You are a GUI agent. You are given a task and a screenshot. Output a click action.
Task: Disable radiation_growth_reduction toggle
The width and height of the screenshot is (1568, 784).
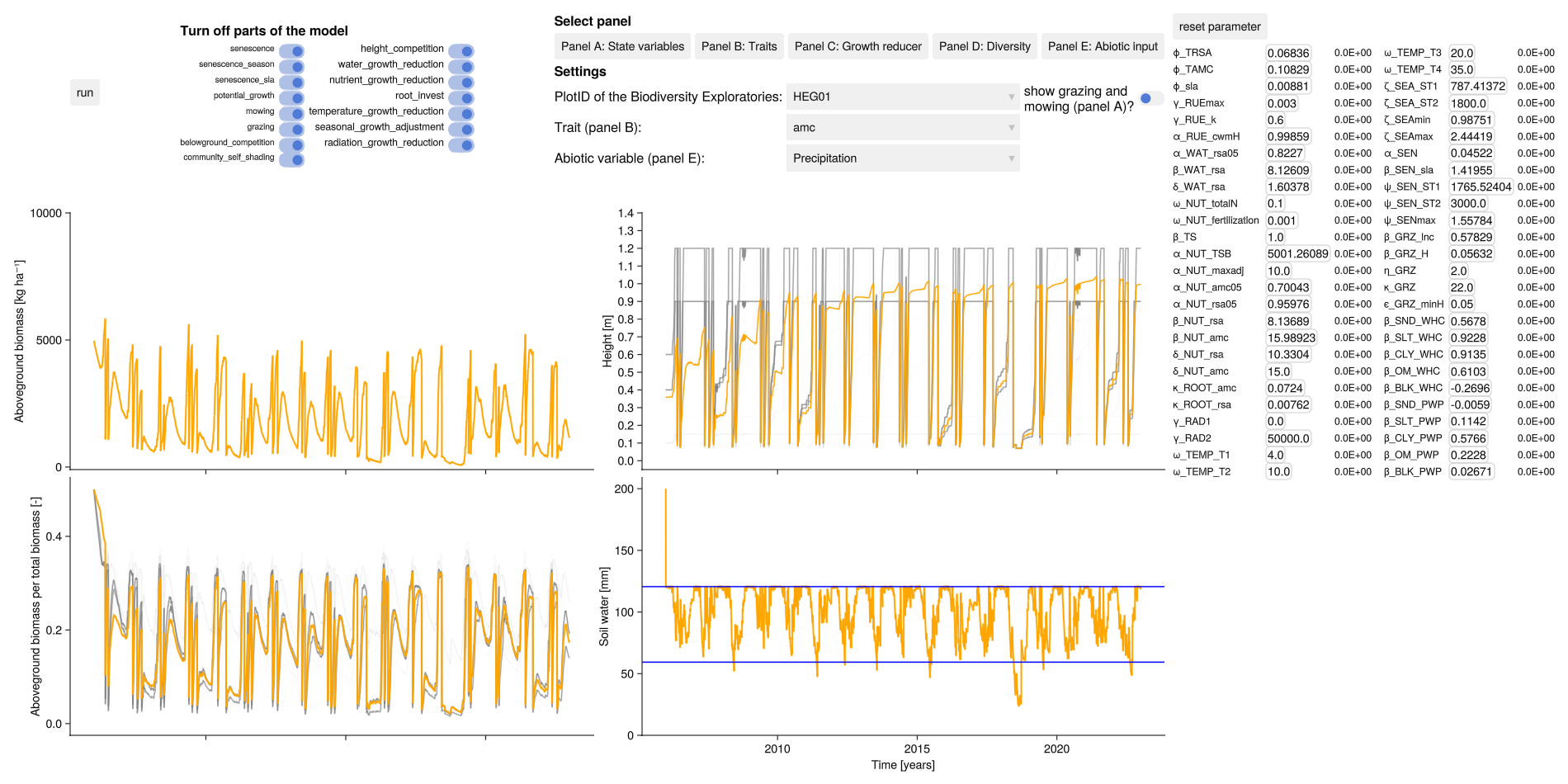461,145
